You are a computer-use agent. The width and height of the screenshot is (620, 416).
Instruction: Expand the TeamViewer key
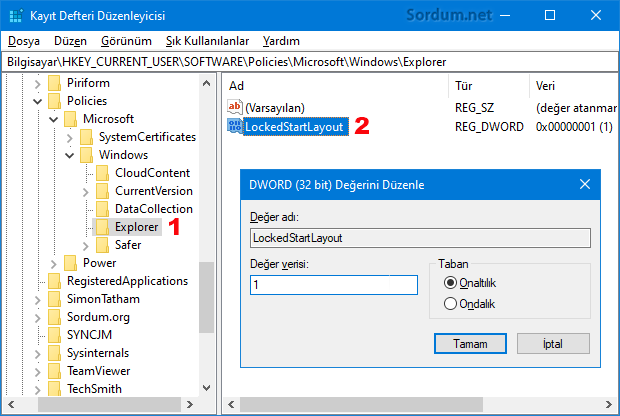[38, 372]
